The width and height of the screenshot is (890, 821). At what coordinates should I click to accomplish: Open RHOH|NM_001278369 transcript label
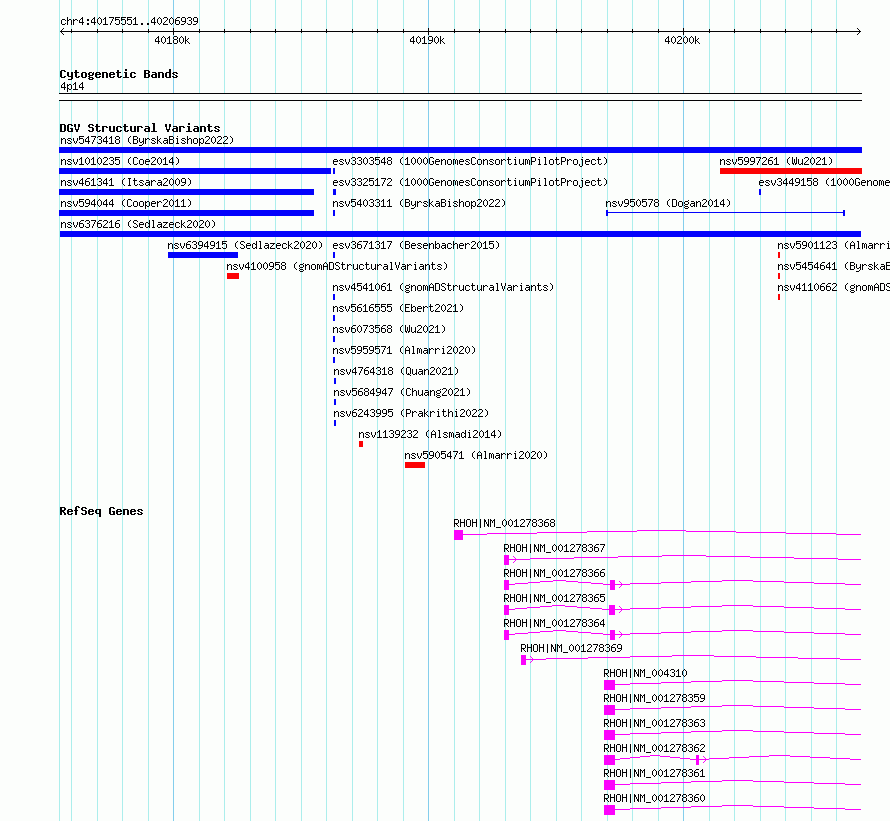(571, 648)
